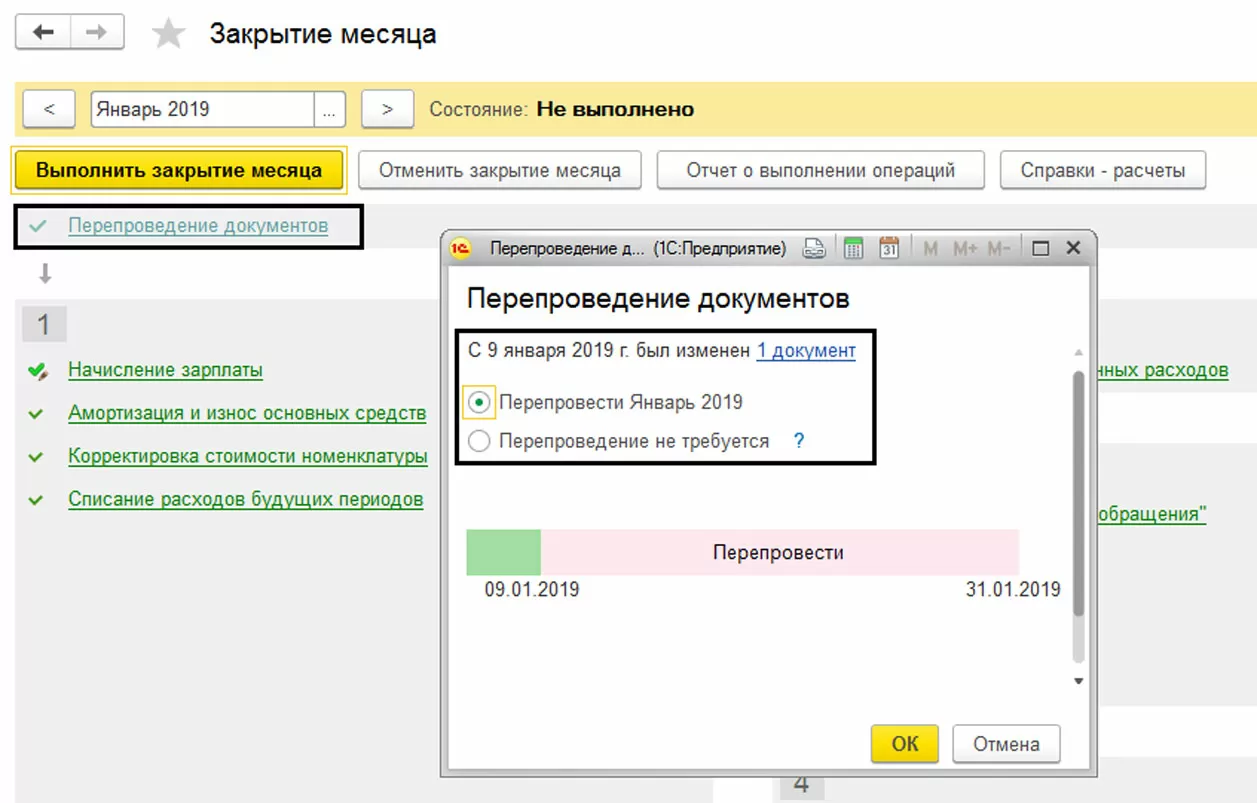This screenshot has width=1257, height=803.
Task: Click the M memory button in dialog title bar
Action: [x=930, y=249]
